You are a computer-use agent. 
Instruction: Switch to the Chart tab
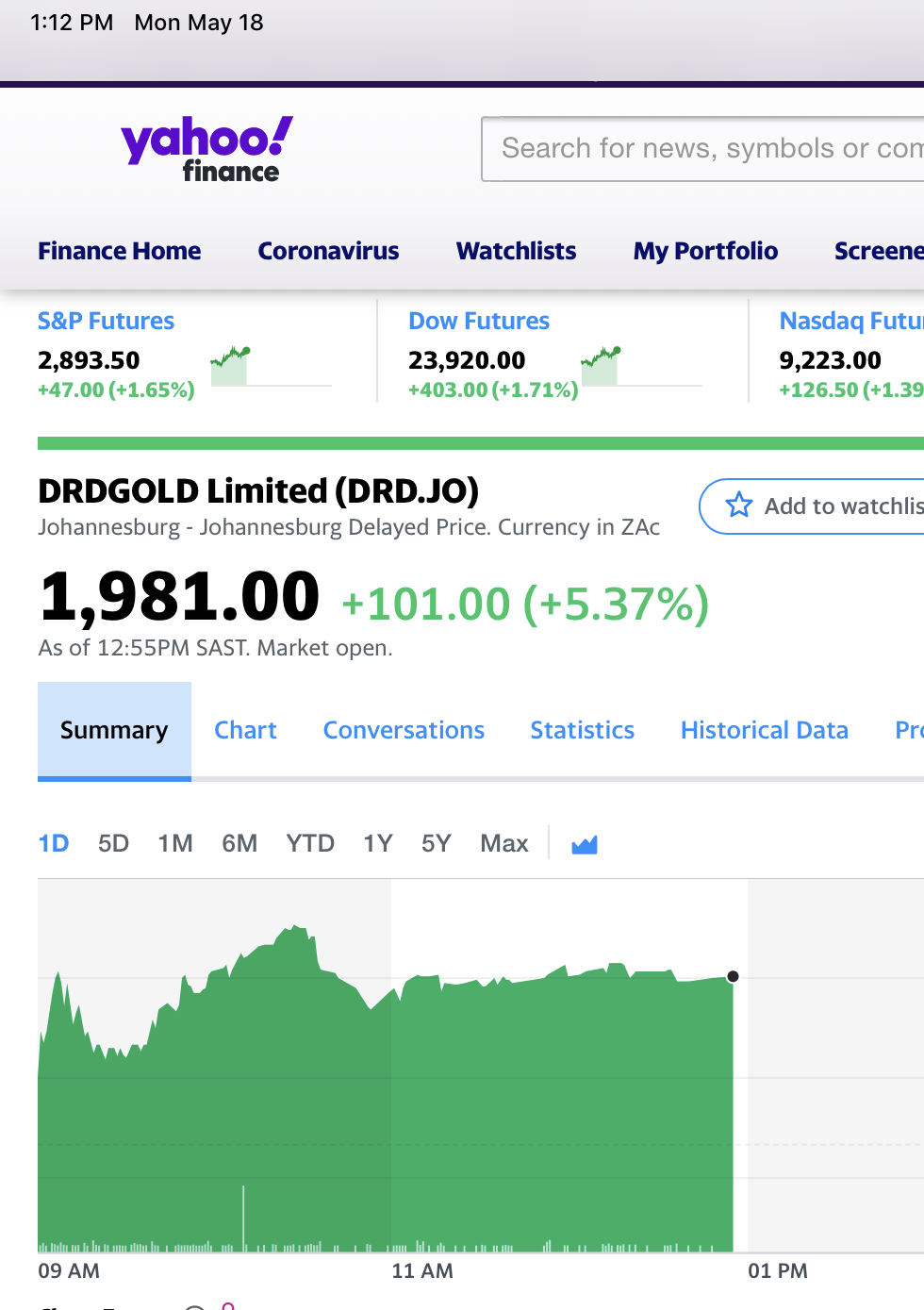coord(245,730)
